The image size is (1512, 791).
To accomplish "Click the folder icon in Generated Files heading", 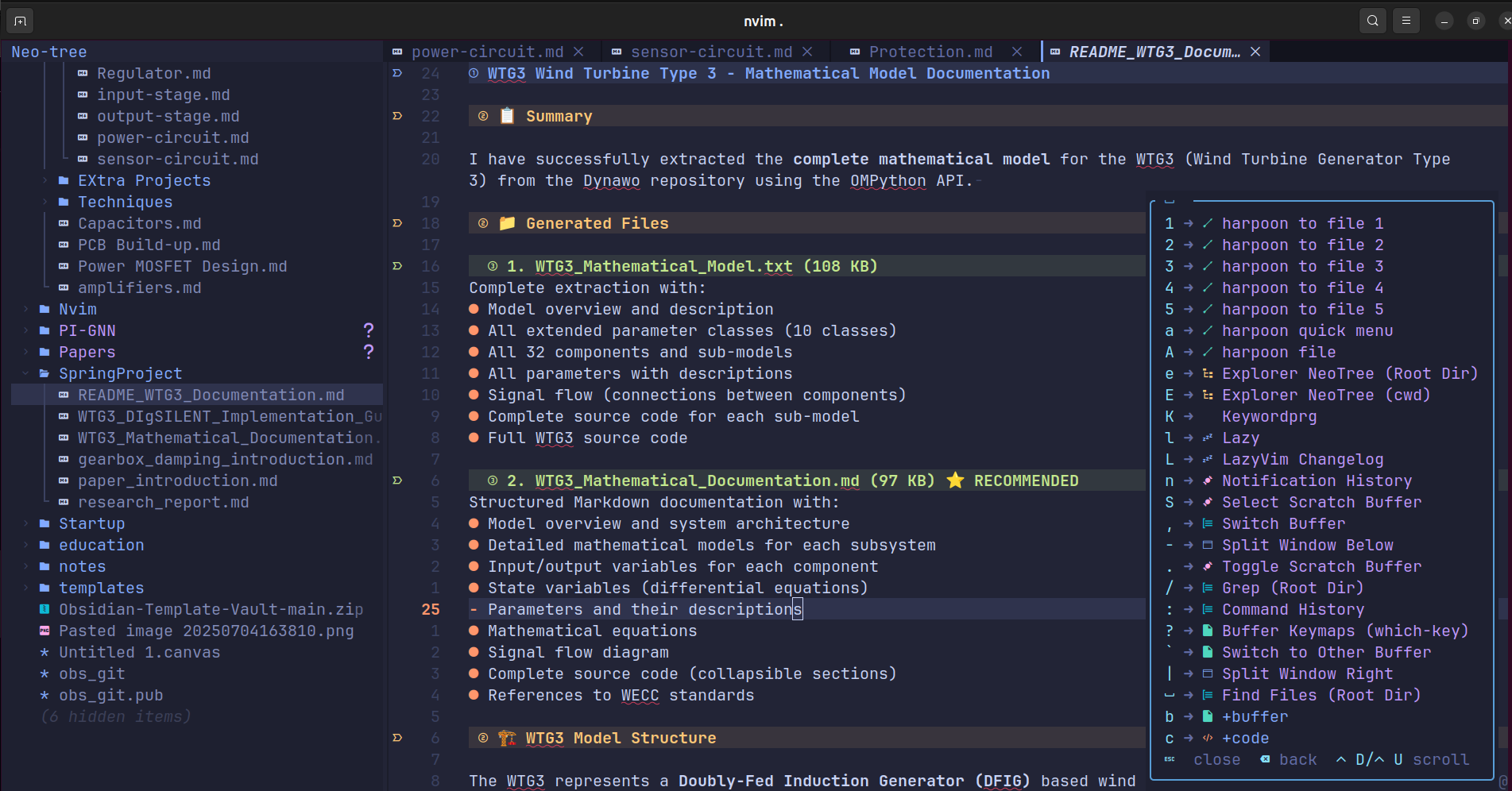I will point(507,223).
